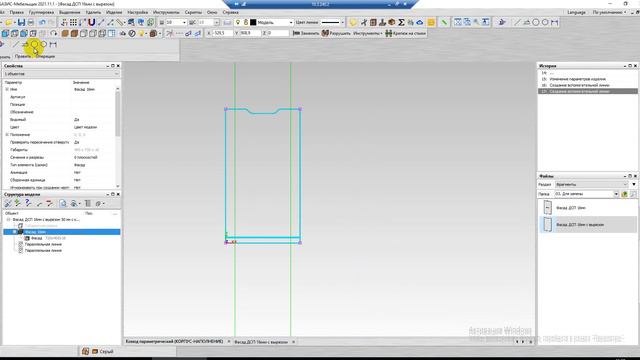This screenshot has width=640, height=360.
Task: Collapse the Имя property group
Action: pyautogui.click(x=7, y=89)
